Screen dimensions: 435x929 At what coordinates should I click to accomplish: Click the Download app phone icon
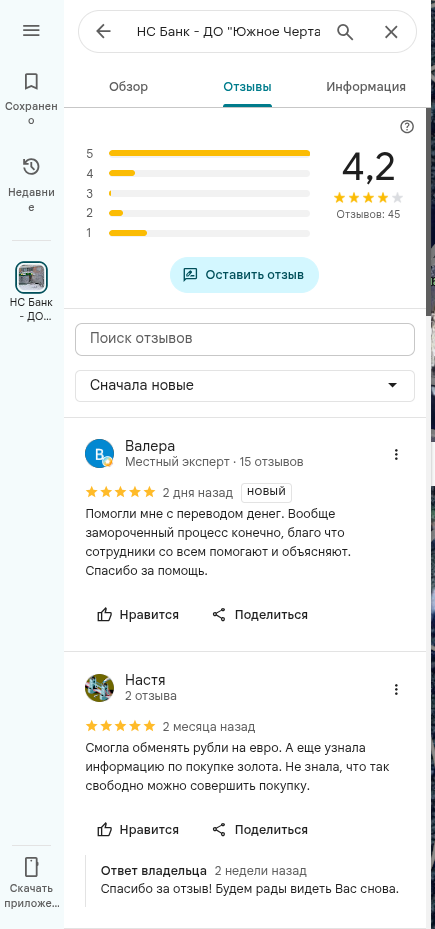(x=31, y=867)
